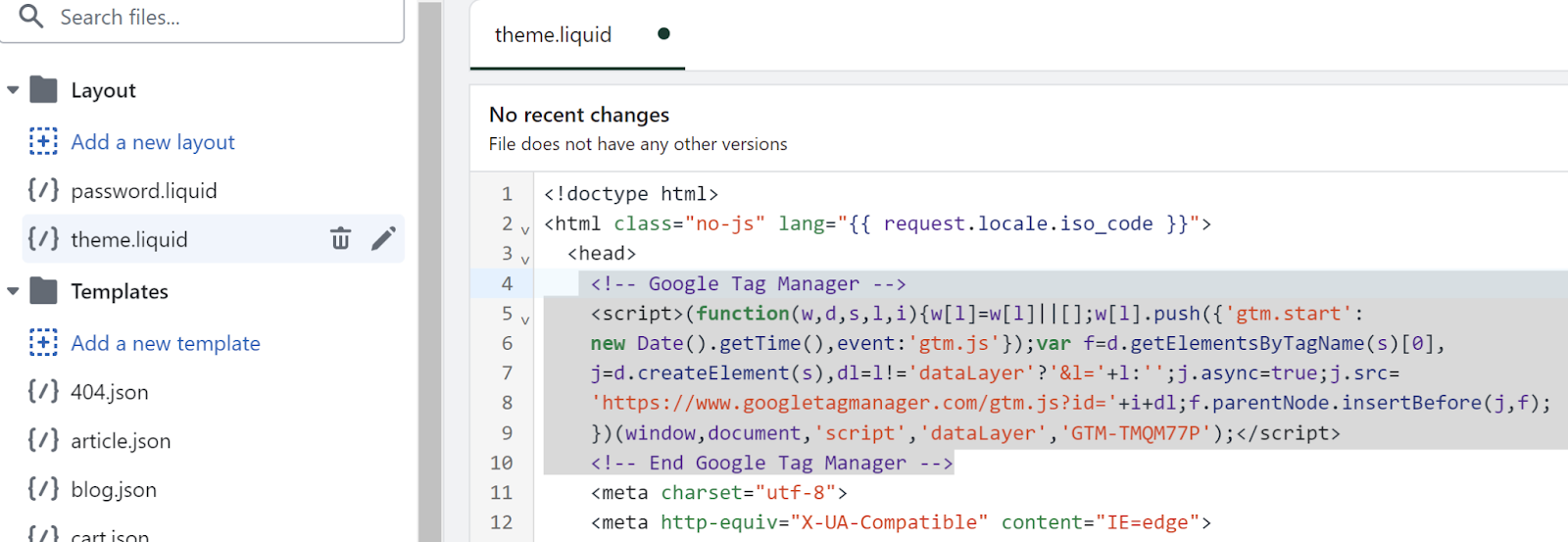Collapse the Templates folder arrow
The image size is (1568, 542).
[x=13, y=291]
